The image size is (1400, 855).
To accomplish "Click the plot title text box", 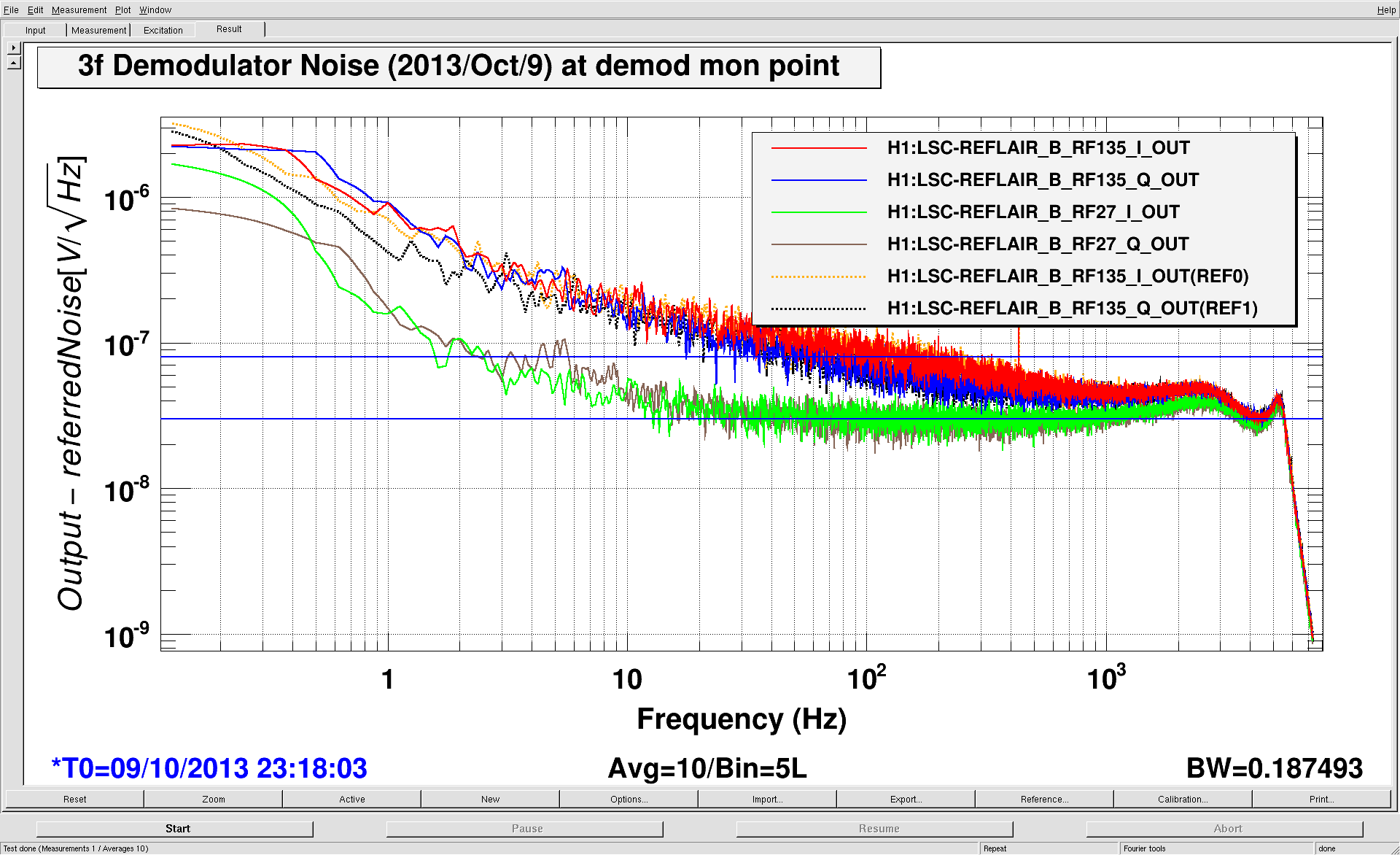I will pos(459,67).
